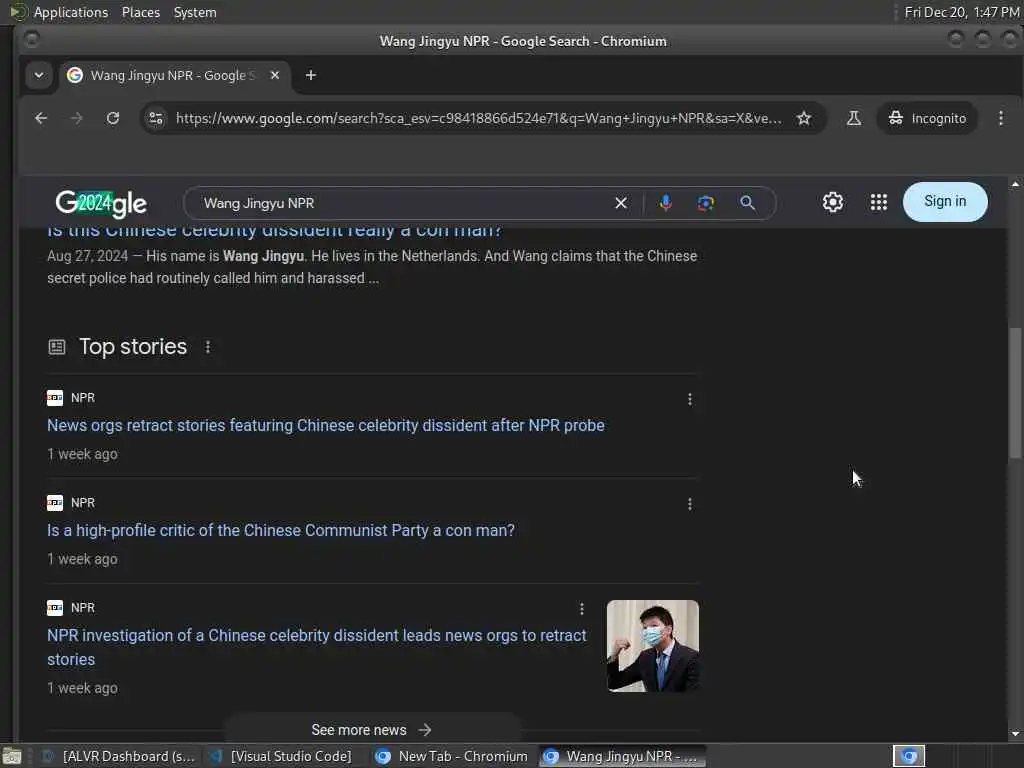
Task: Bookmark this page with star icon
Action: point(804,118)
